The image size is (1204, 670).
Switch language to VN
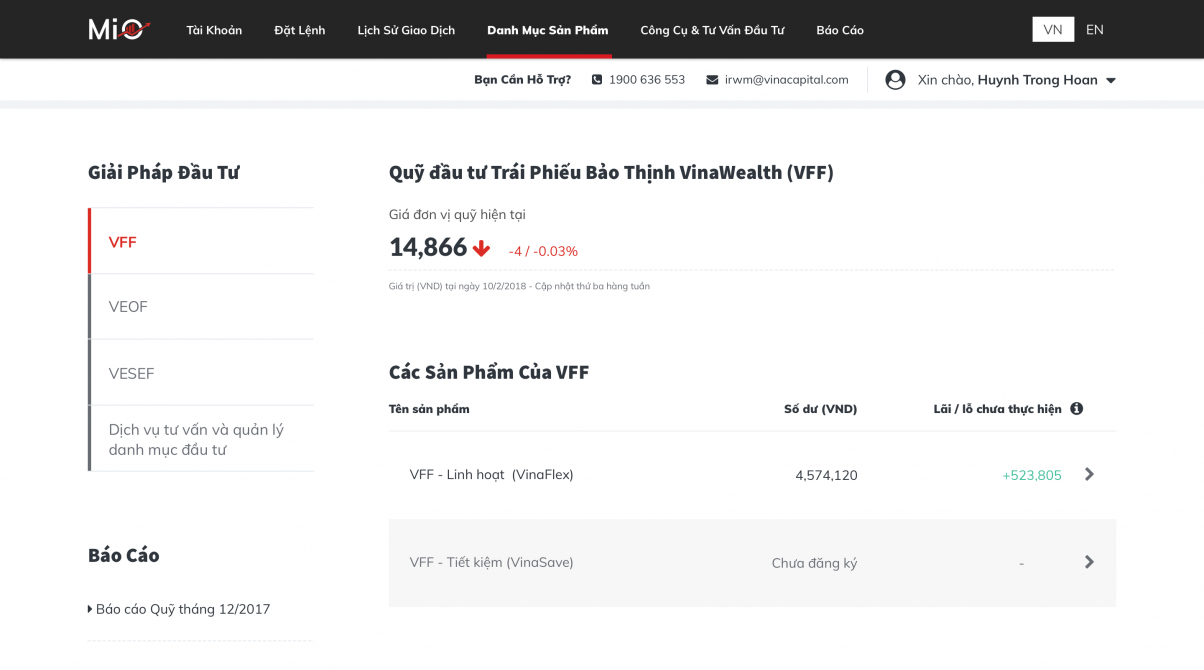coord(1053,30)
